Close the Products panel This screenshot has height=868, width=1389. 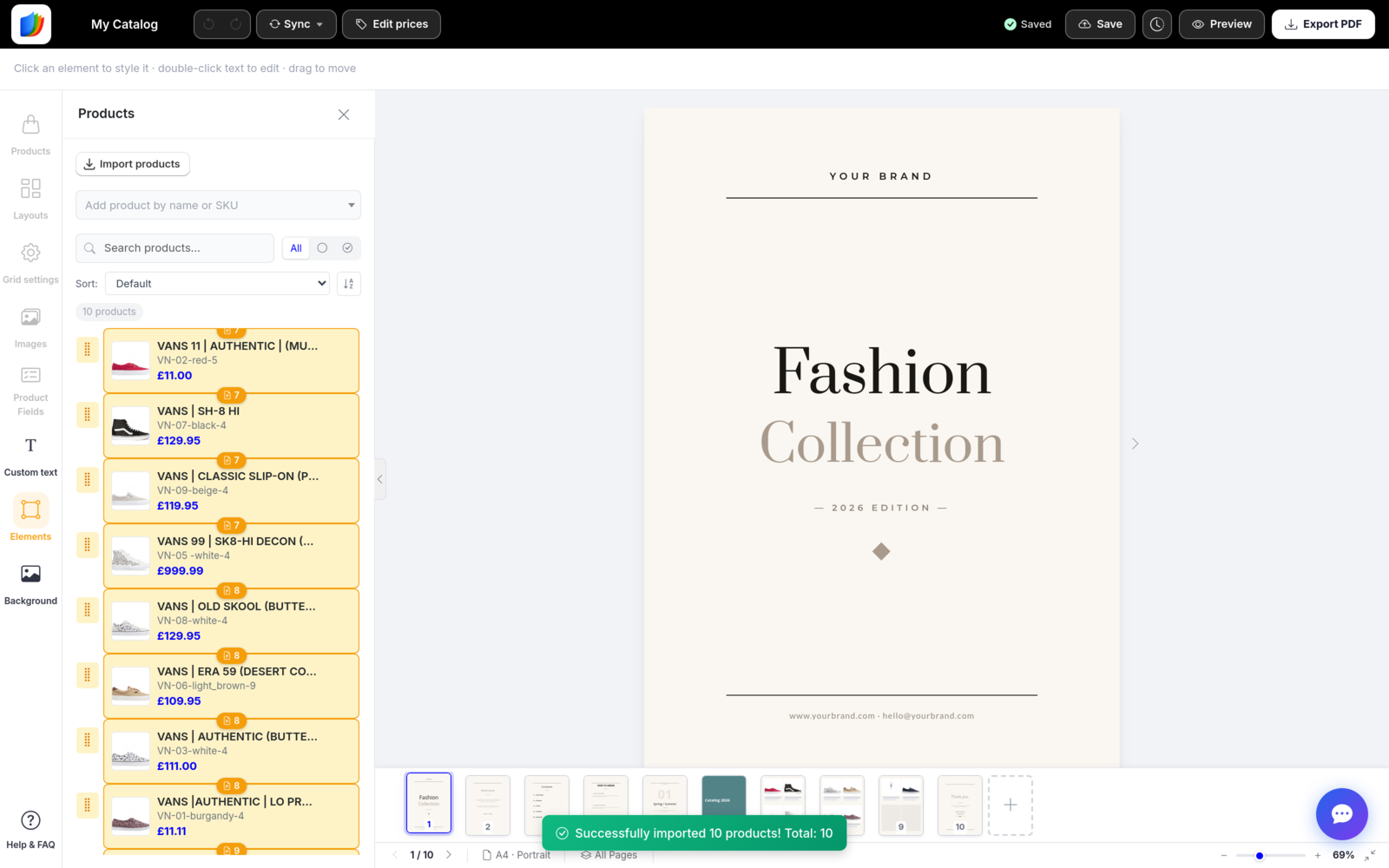coord(344,115)
